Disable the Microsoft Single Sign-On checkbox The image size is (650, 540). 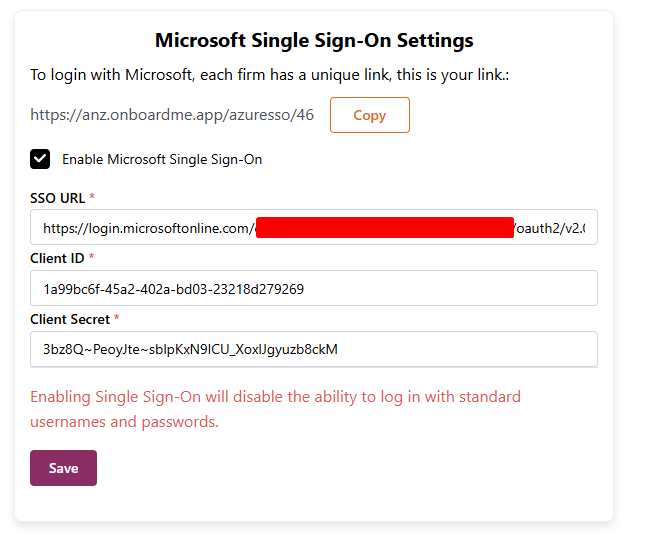coord(40,159)
